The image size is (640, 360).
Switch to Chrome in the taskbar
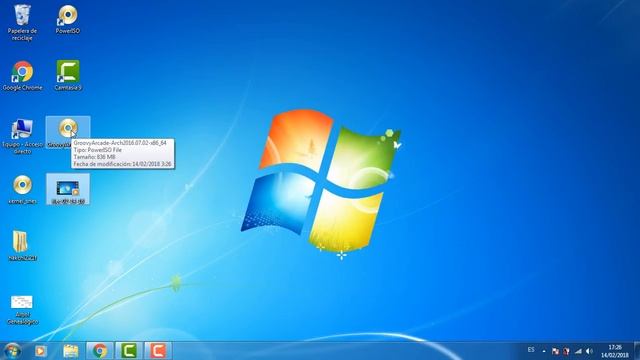pyautogui.click(x=100, y=351)
